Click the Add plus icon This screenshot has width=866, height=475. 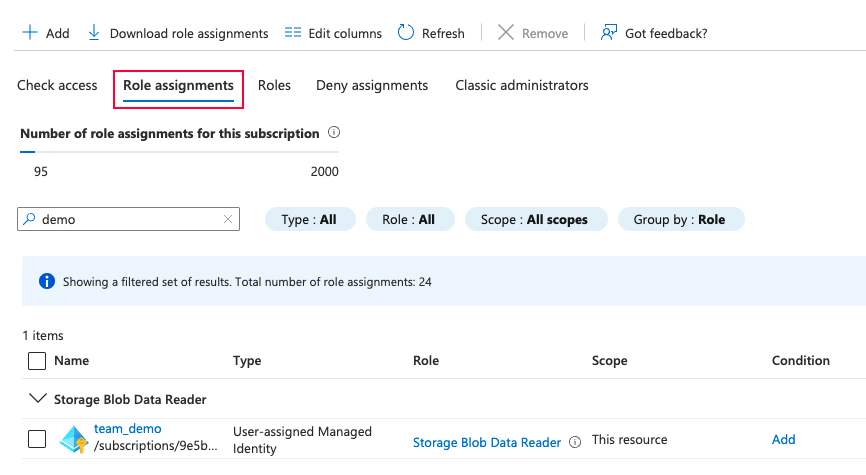point(30,33)
